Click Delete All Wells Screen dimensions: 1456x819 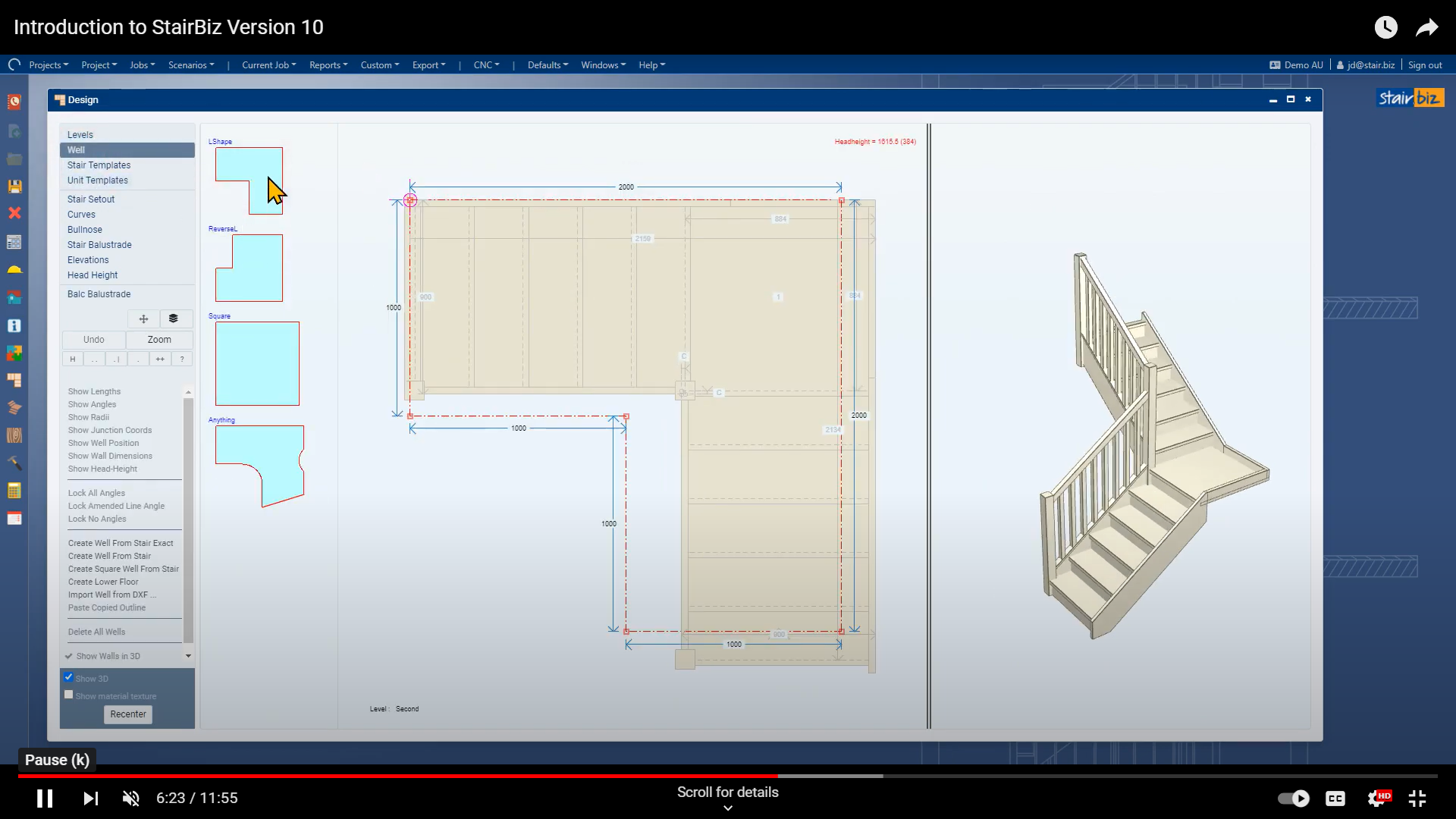[96, 632]
